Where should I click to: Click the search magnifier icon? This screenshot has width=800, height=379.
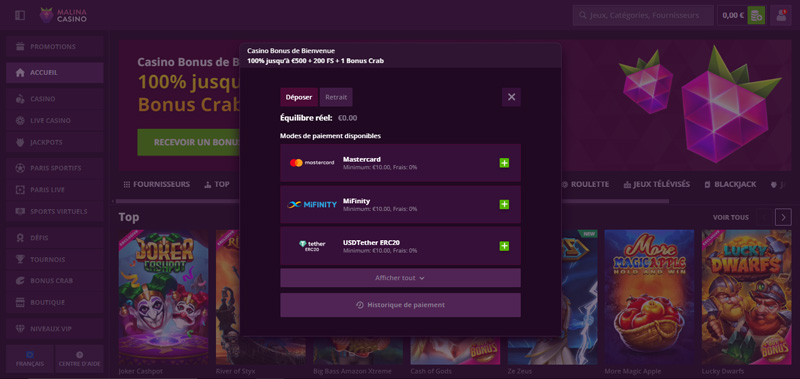click(582, 15)
